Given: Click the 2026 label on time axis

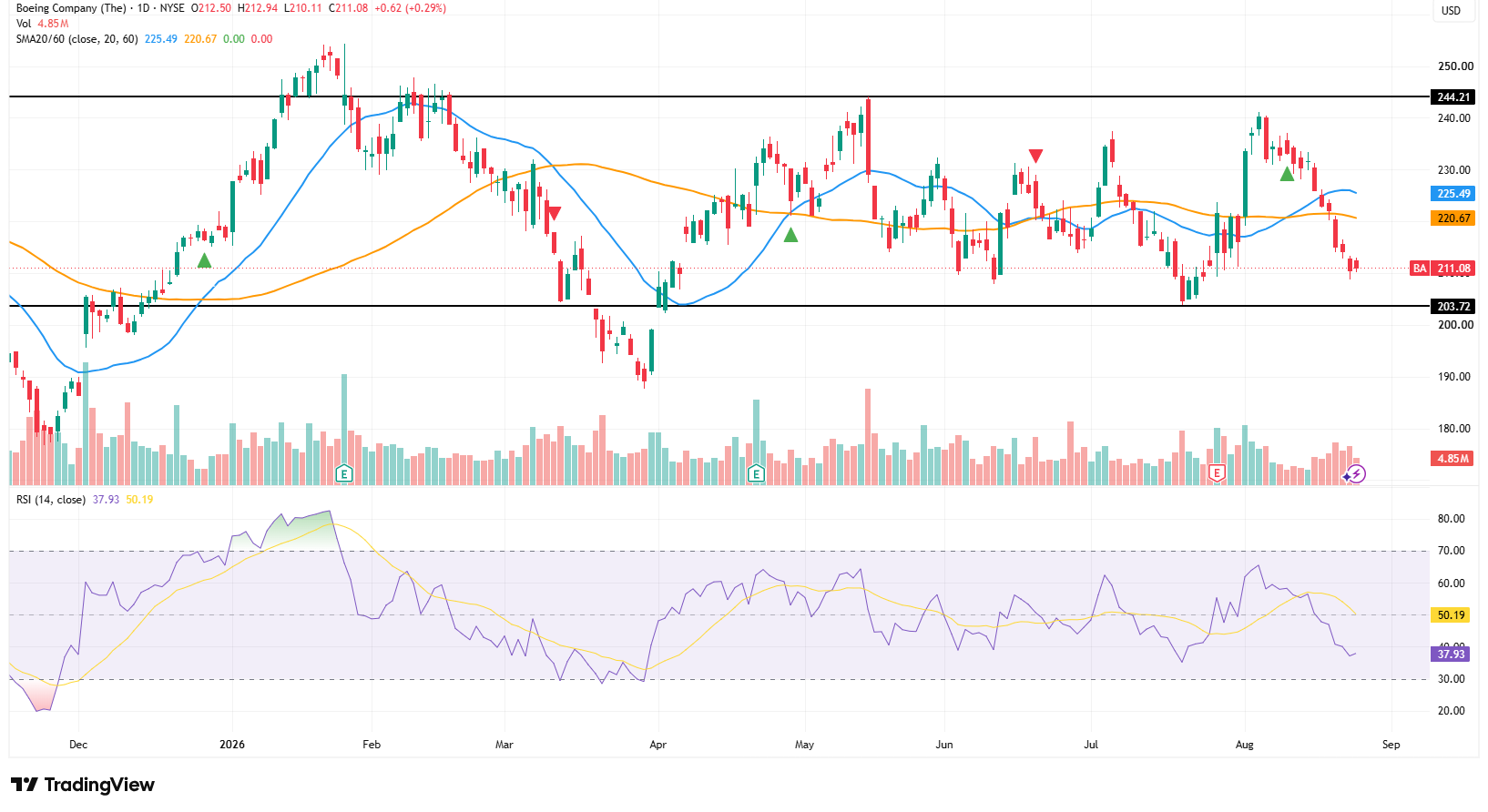Looking at the screenshot, I should (x=232, y=745).
